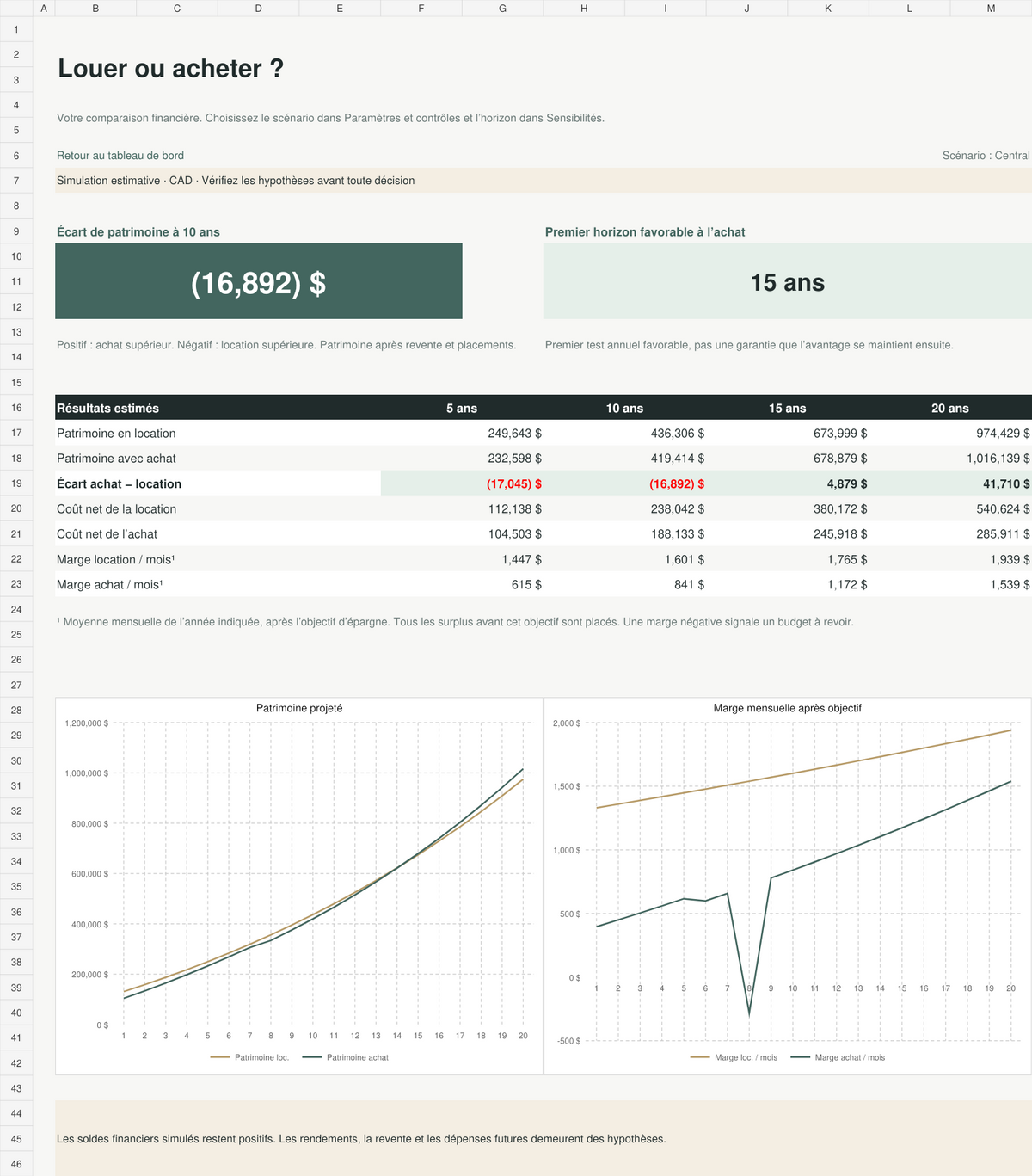Viewport: 1032px width, 1176px height.
Task: Click the 'Écart achat – location' row label
Action: [x=119, y=484]
